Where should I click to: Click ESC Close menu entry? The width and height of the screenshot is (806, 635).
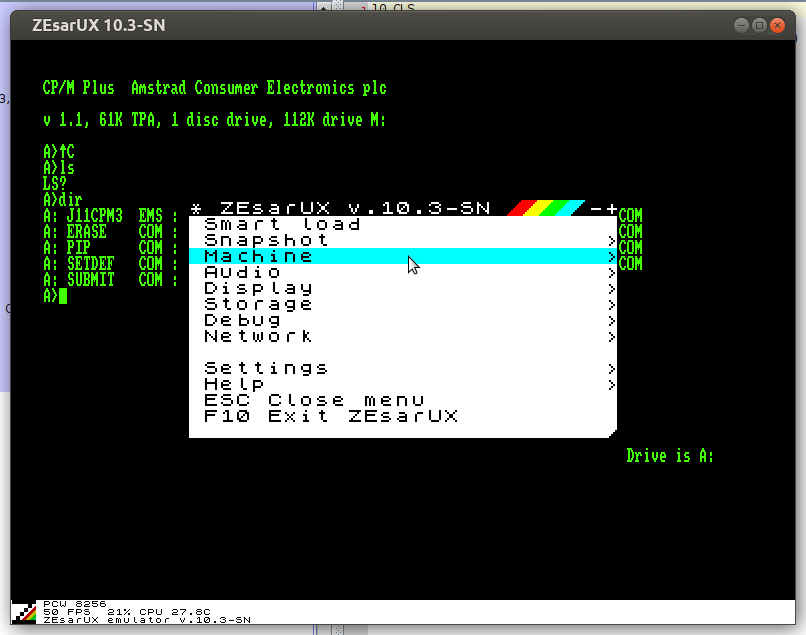point(402,400)
